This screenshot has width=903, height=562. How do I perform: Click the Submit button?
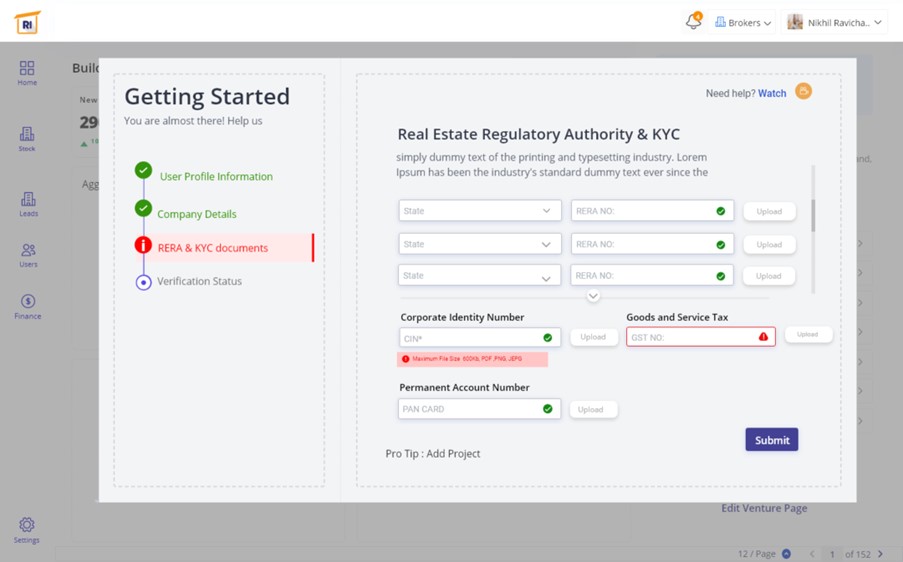point(771,440)
